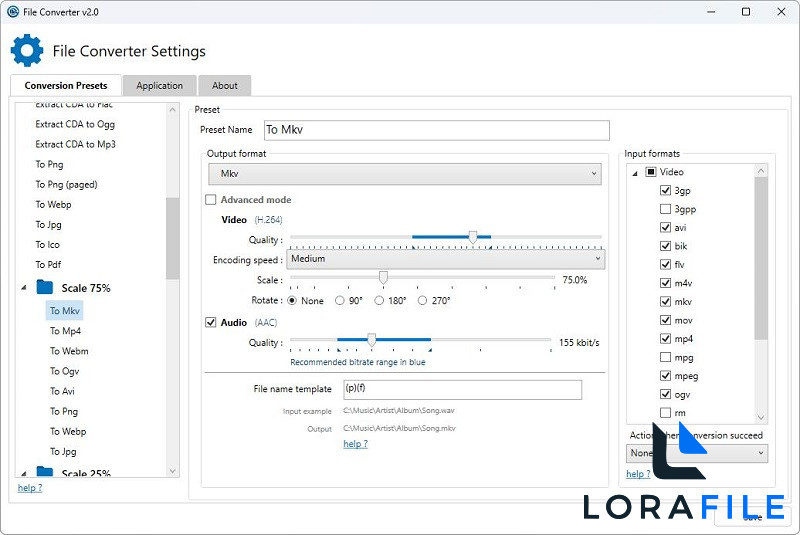The width and height of the screenshot is (800, 535).
Task: Uncheck the mkv input format
Action: click(665, 301)
